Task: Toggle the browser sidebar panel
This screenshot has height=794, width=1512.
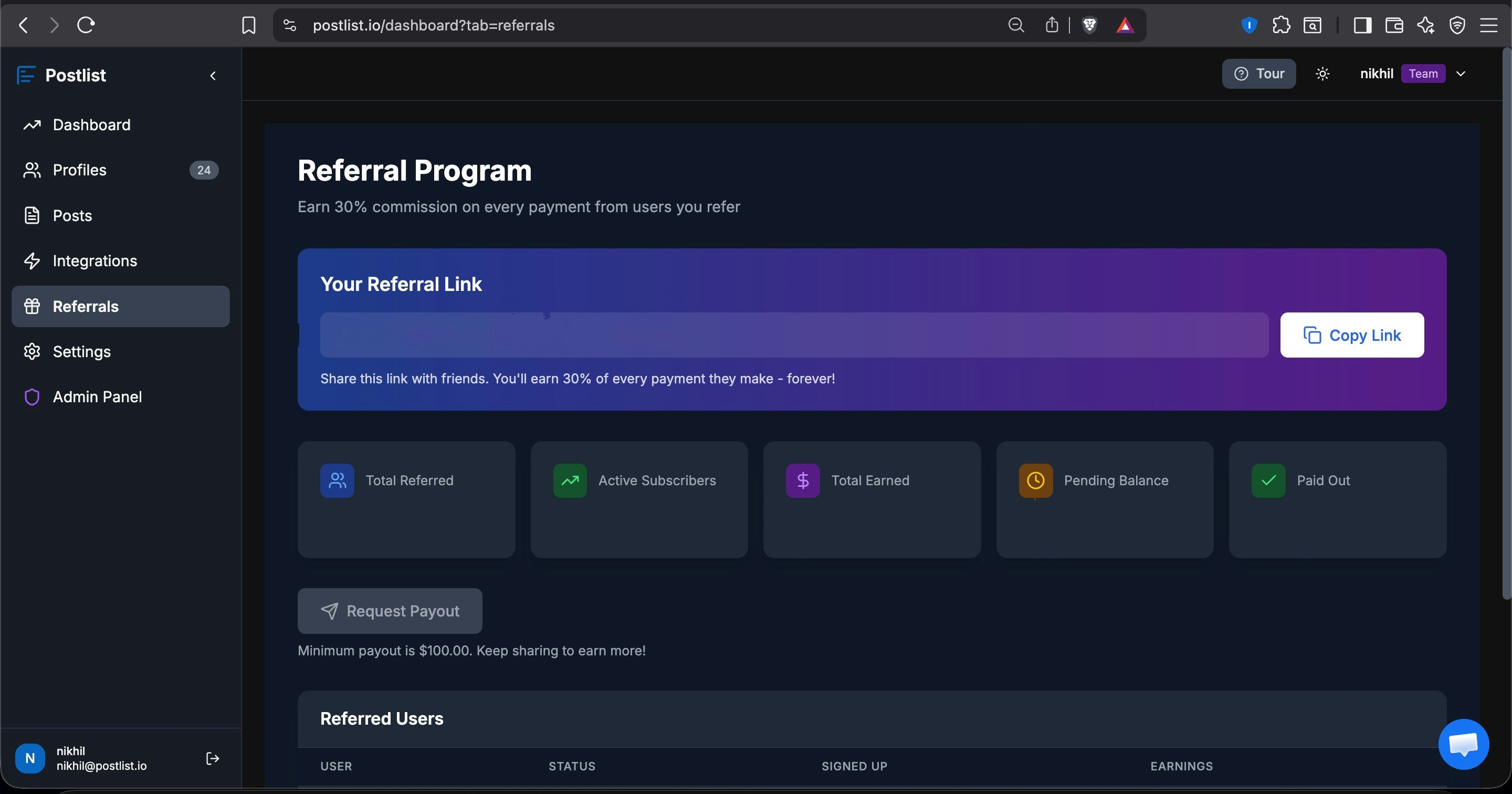Action: (x=1362, y=25)
